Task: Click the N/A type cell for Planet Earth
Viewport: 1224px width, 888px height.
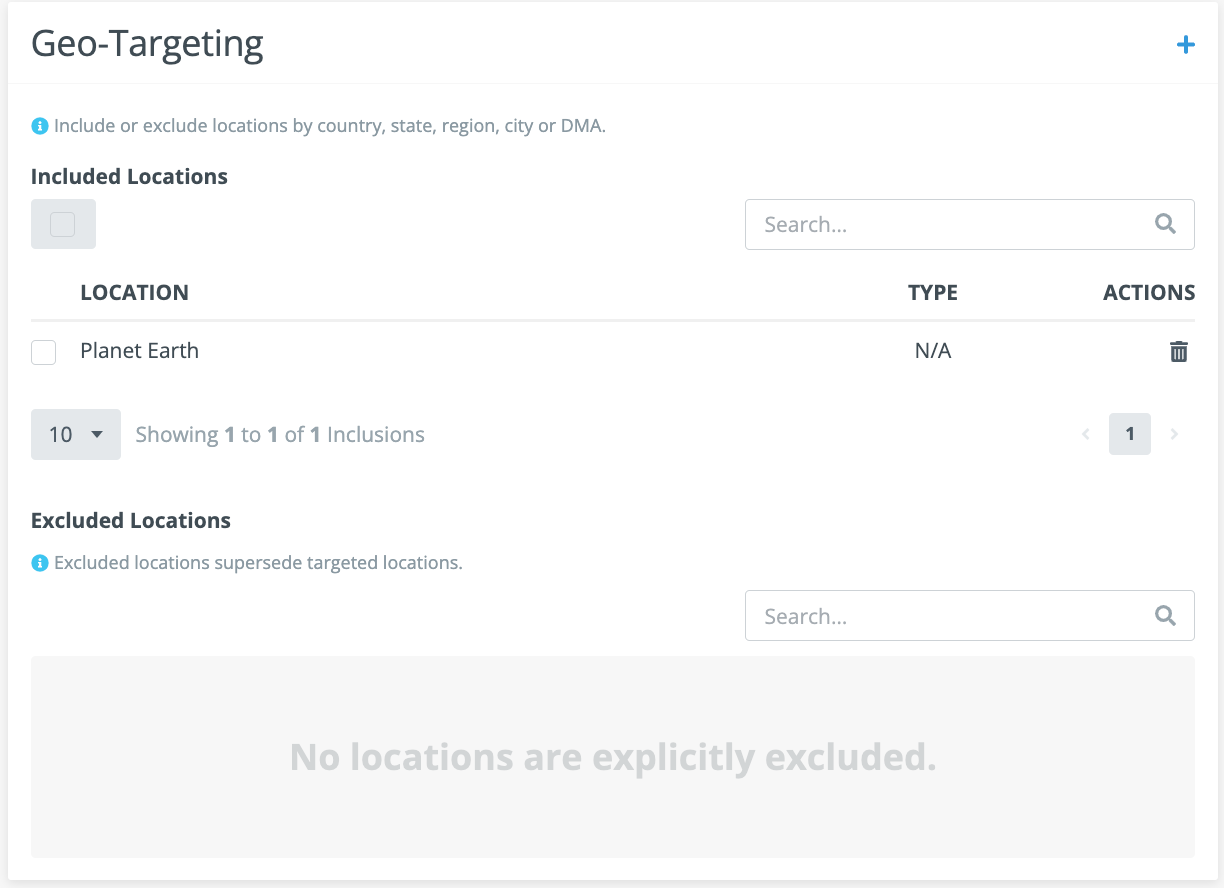Action: pyautogui.click(x=933, y=351)
